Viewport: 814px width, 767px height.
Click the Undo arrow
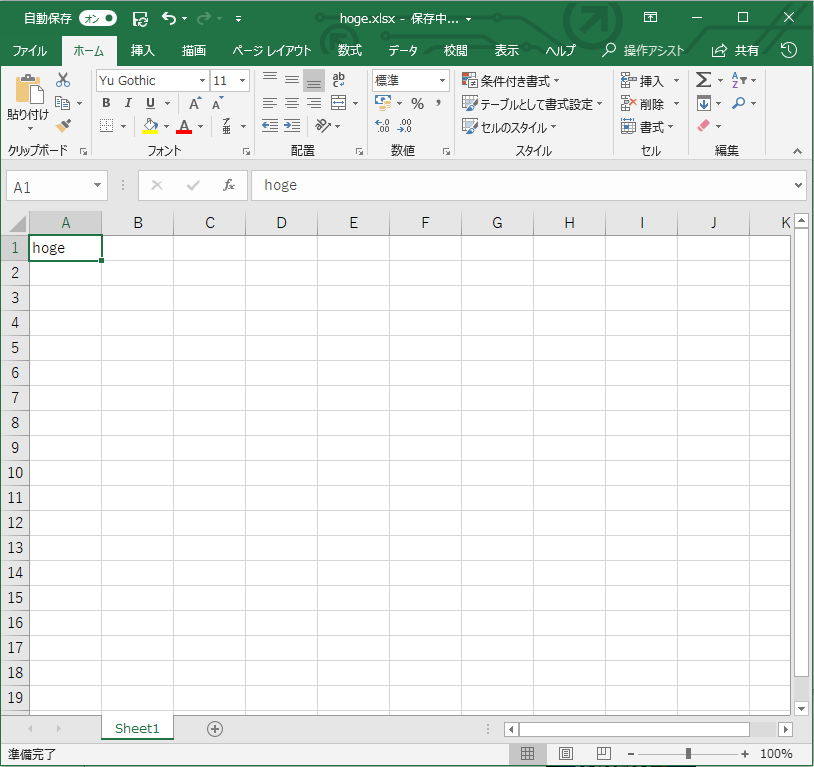(x=169, y=18)
